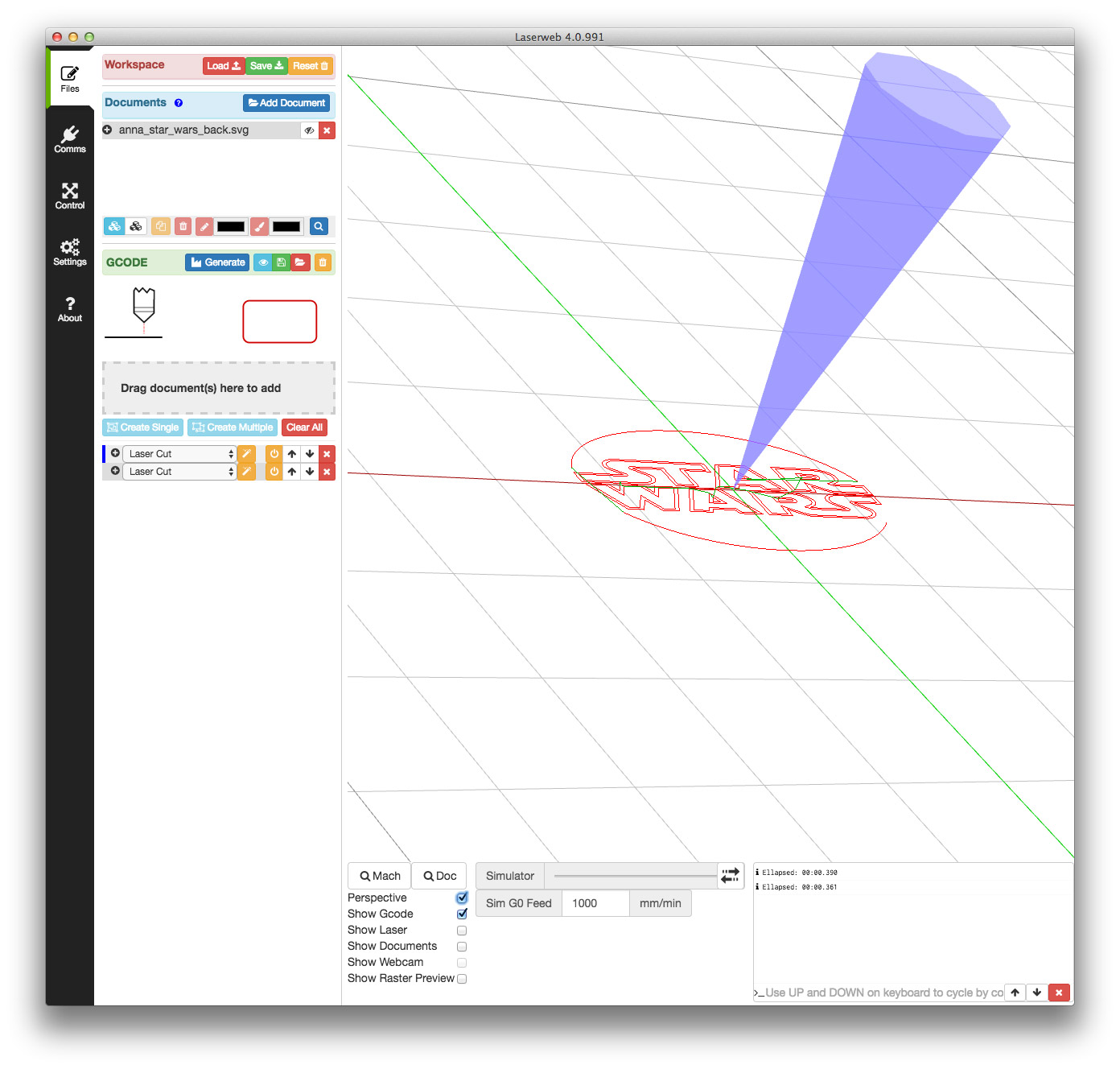Screen dimensions: 1120x1069
Task: Expand the first Laser Cut operation
Action: [115, 453]
